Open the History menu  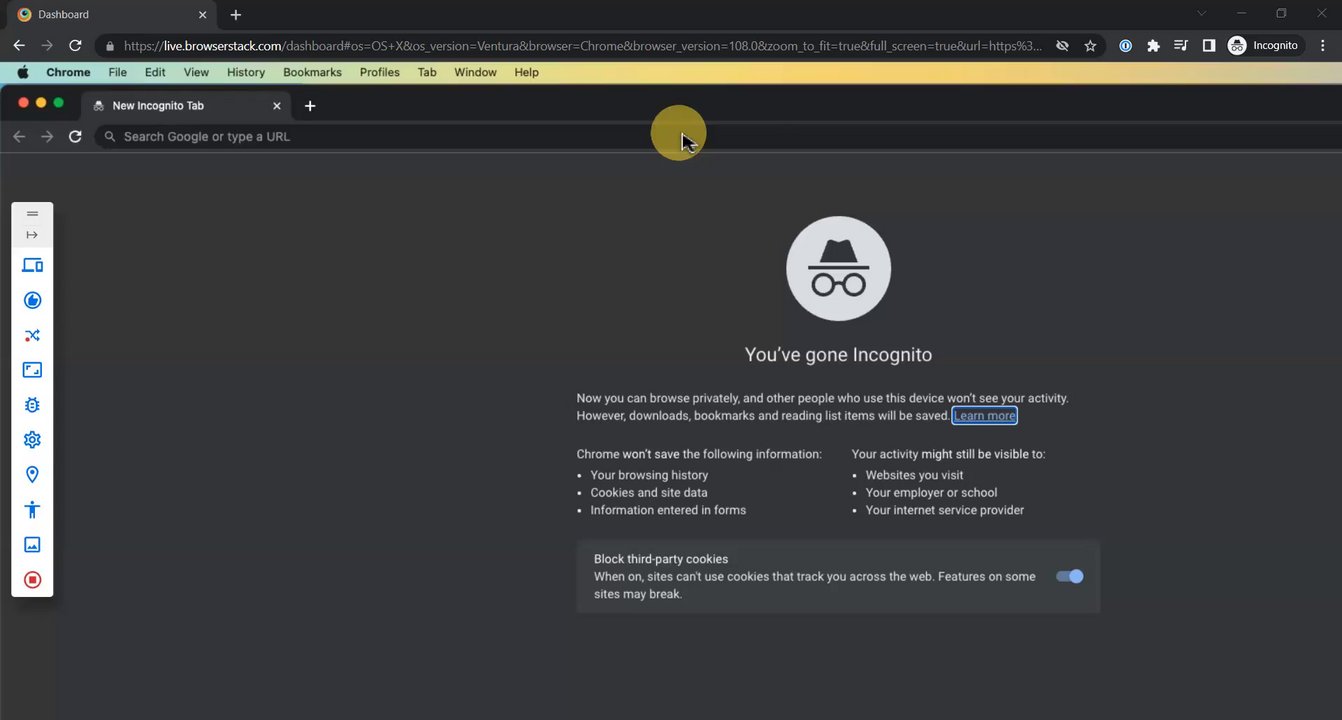[246, 72]
